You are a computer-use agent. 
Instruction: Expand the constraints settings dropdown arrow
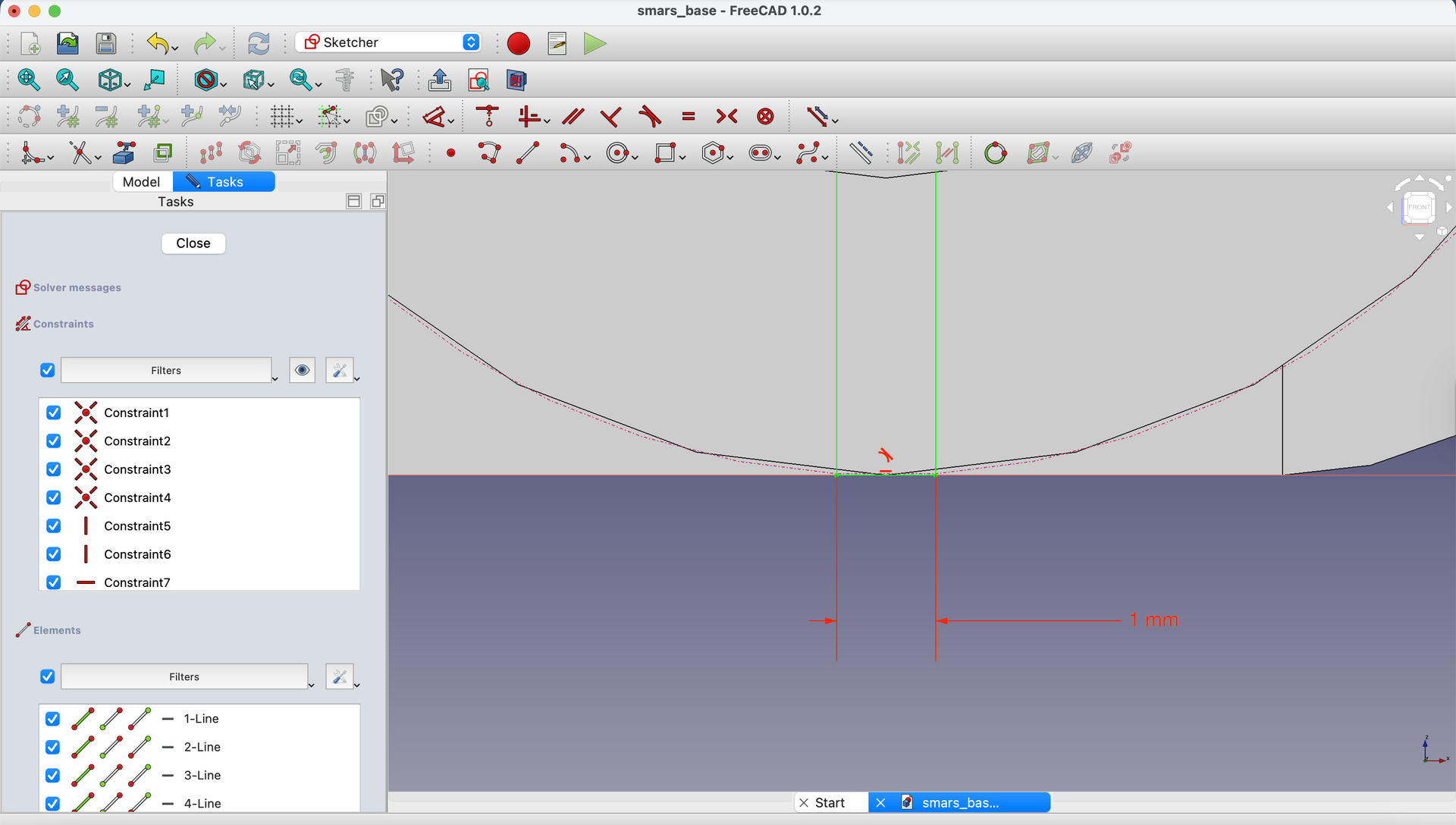click(357, 378)
